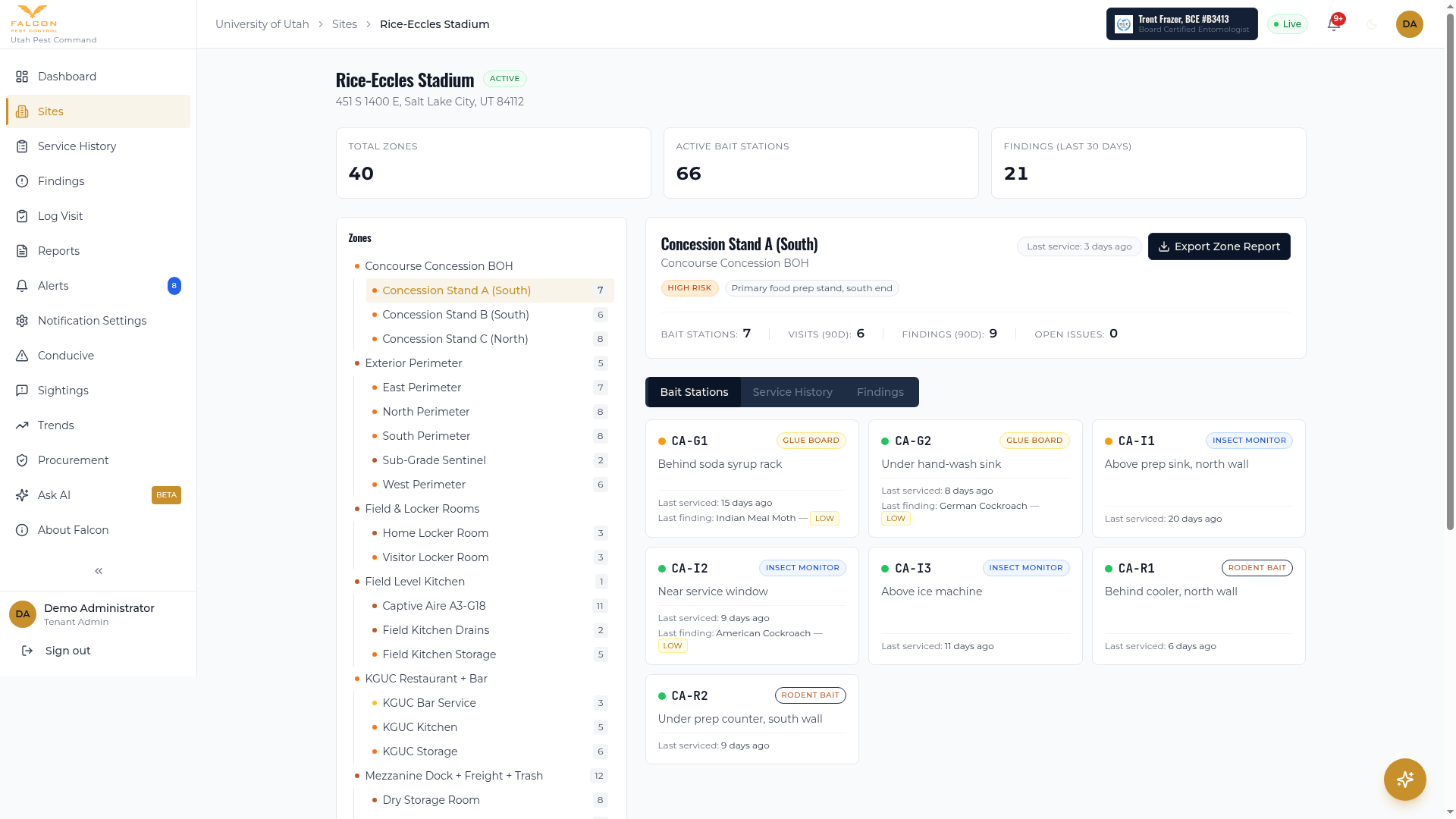
Task: Collapse Exterior Perimeter zone group
Action: pyautogui.click(x=482, y=363)
